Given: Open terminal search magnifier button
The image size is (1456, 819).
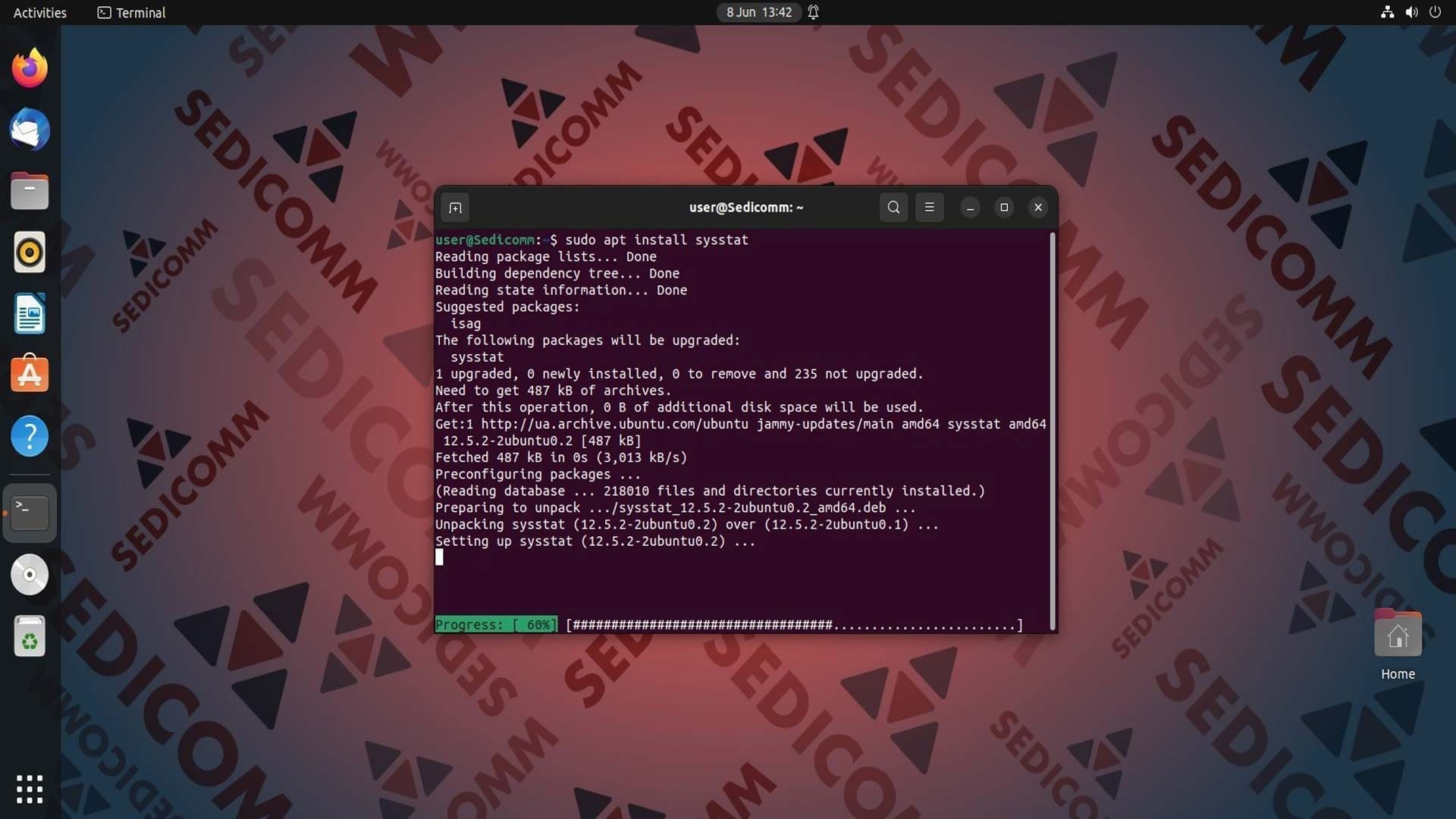Looking at the screenshot, I should [x=893, y=207].
